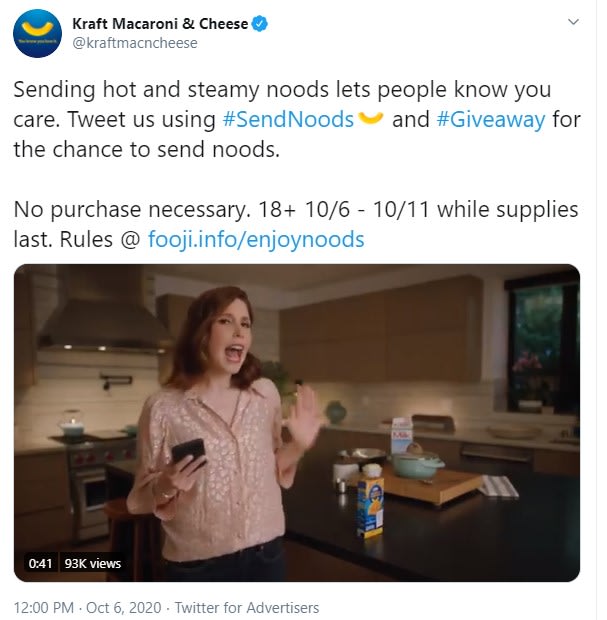Click the noodle emoji after #SendNoods
The height and width of the screenshot is (620, 607).
click(370, 118)
